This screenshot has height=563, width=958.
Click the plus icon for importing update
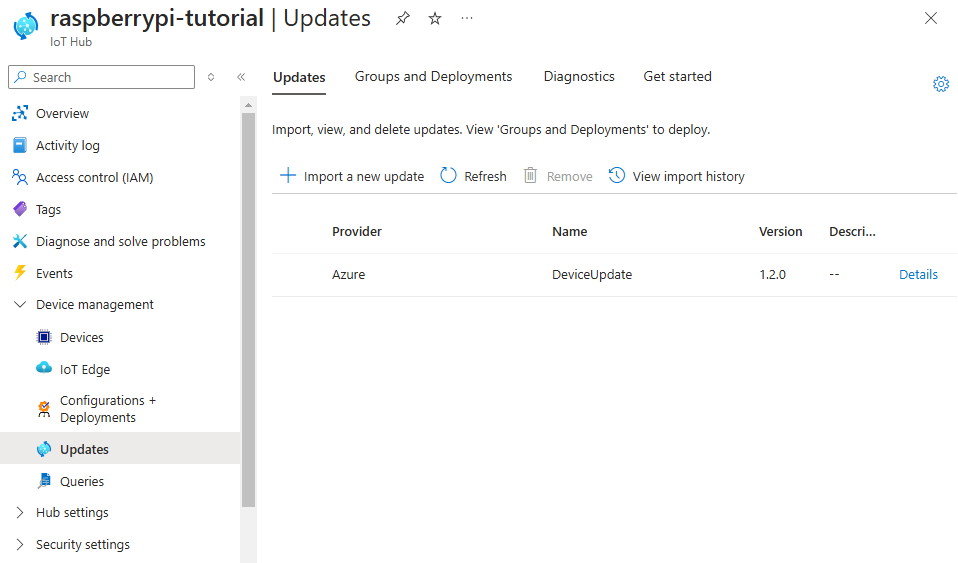[x=288, y=175]
